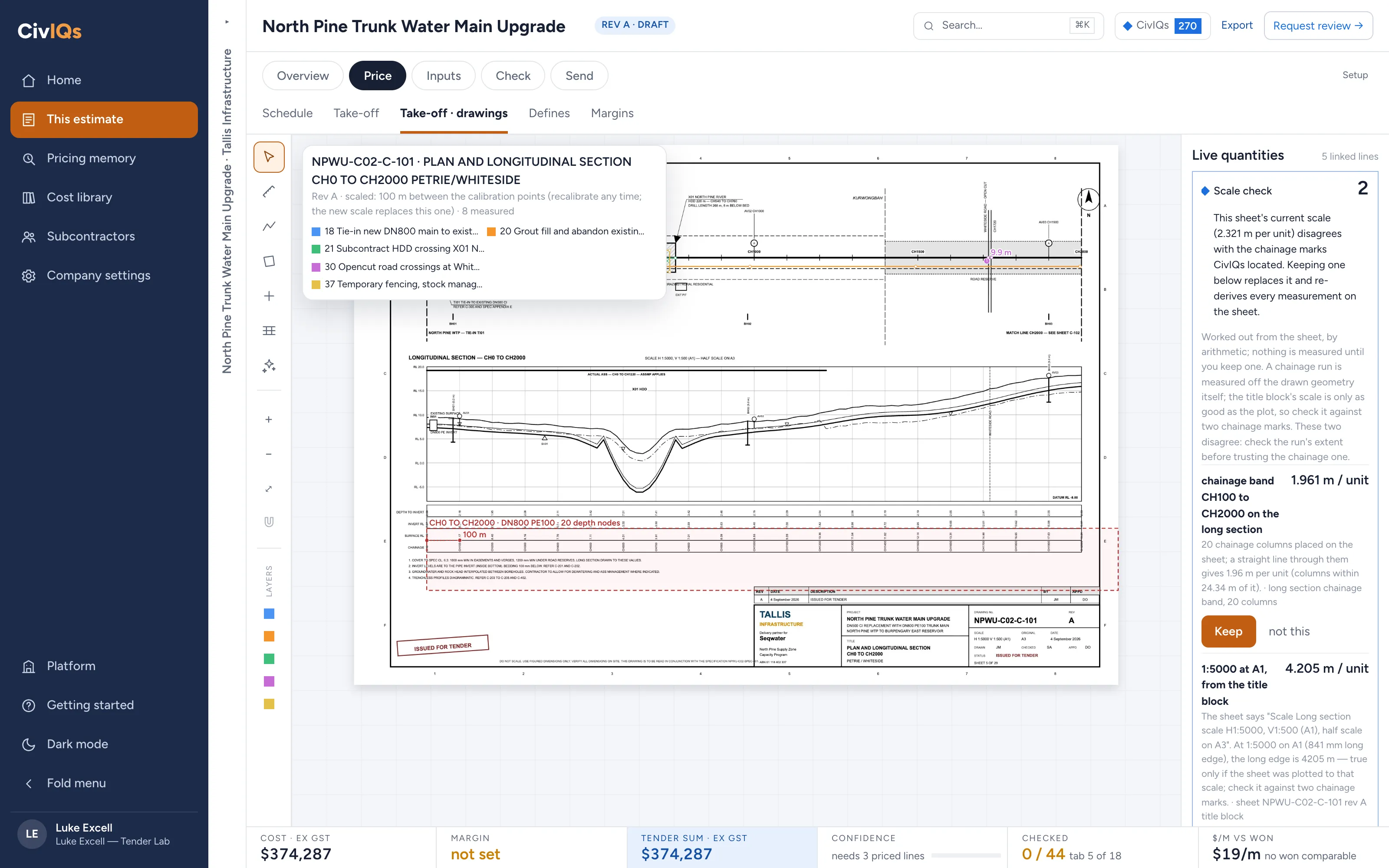The image size is (1389, 868).
Task: Collapse the sidebar with Fold menu
Action: [x=104, y=783]
